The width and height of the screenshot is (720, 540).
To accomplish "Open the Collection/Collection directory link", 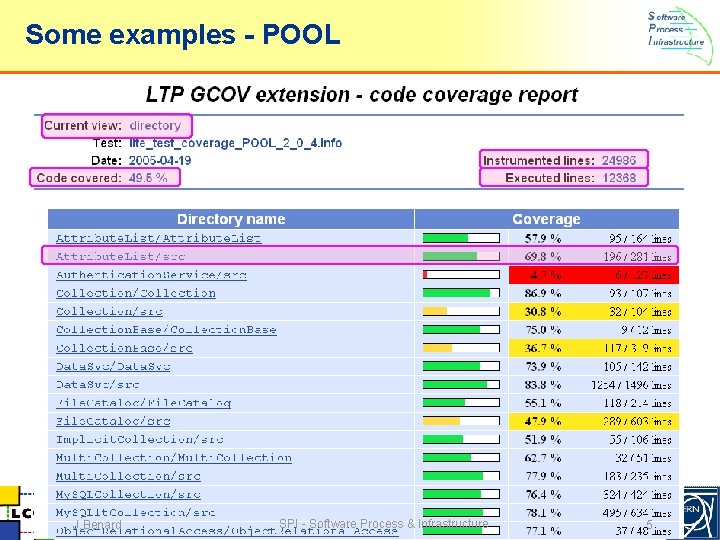I will [135, 293].
